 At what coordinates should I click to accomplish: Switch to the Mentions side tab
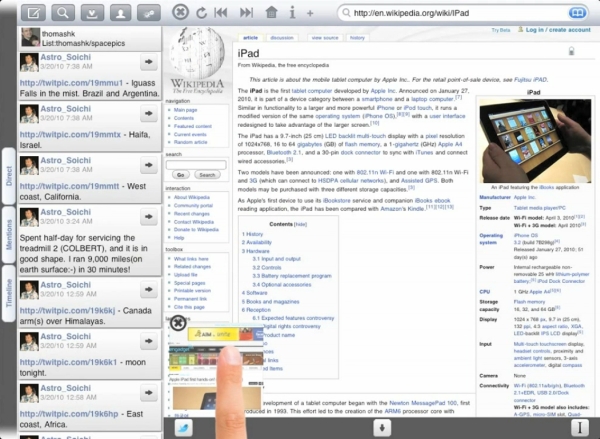pyautogui.click(x=9, y=235)
